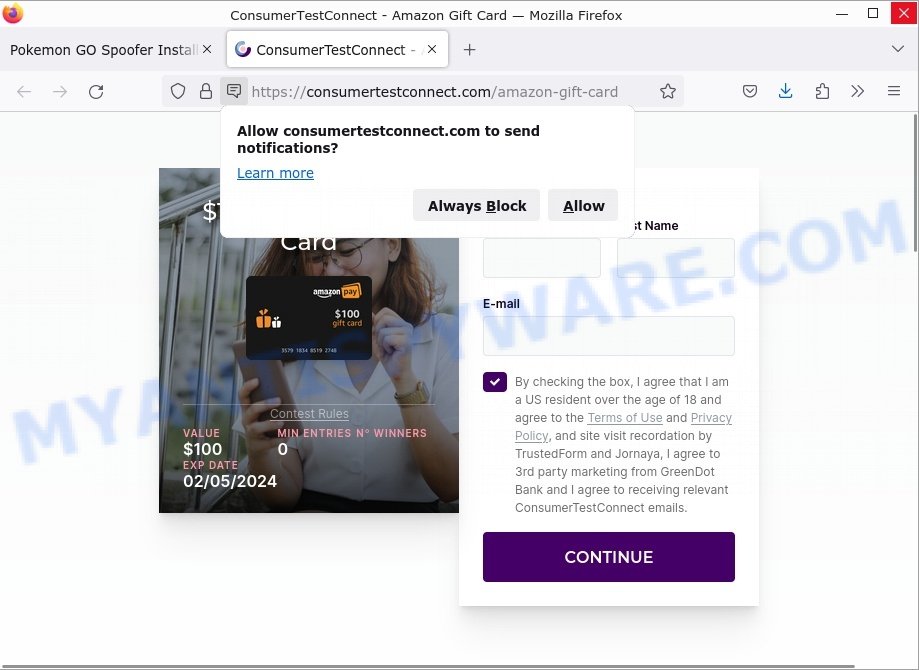Open the Terms of Use link
The image size is (919, 670).
(x=625, y=418)
